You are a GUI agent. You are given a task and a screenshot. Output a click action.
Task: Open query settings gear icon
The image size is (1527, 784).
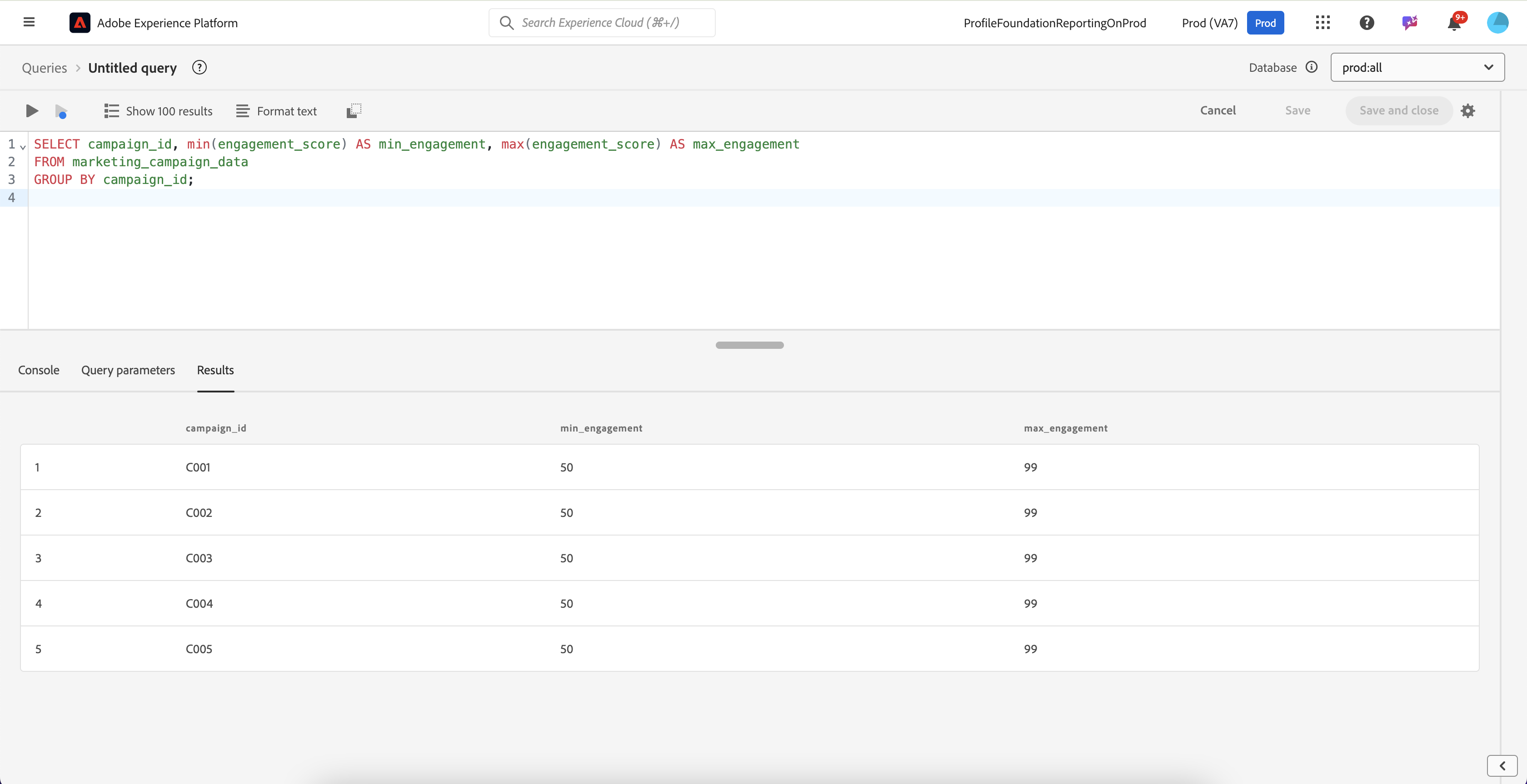1468,111
